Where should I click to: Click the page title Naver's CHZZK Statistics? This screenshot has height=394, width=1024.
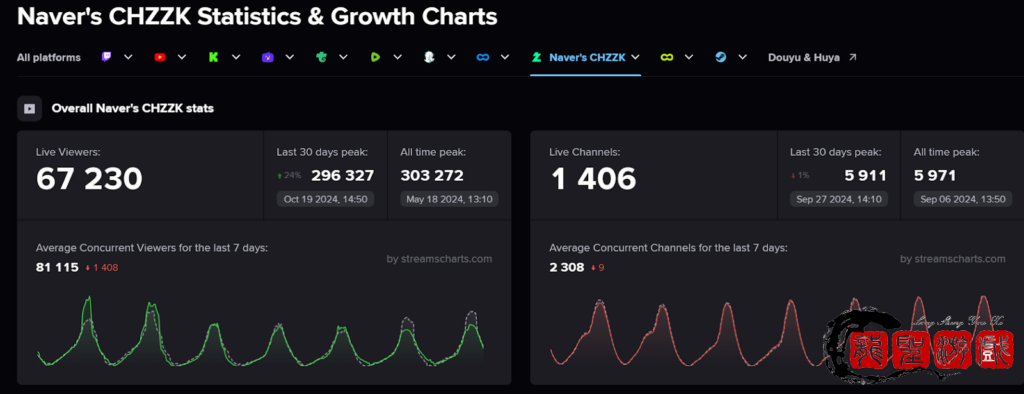257,16
